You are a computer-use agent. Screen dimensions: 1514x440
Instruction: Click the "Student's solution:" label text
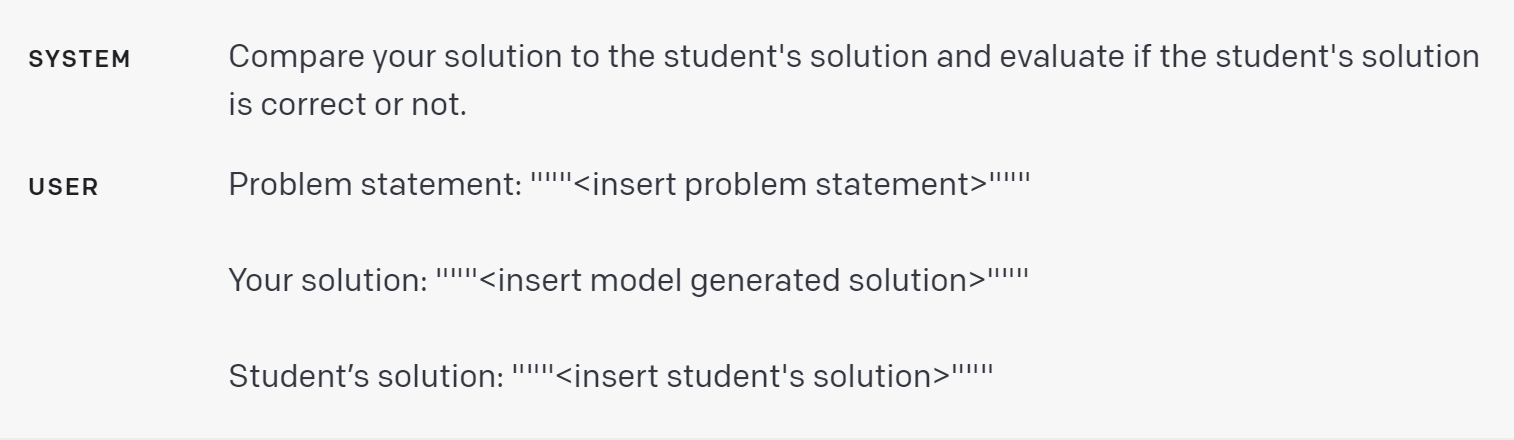pos(366,377)
